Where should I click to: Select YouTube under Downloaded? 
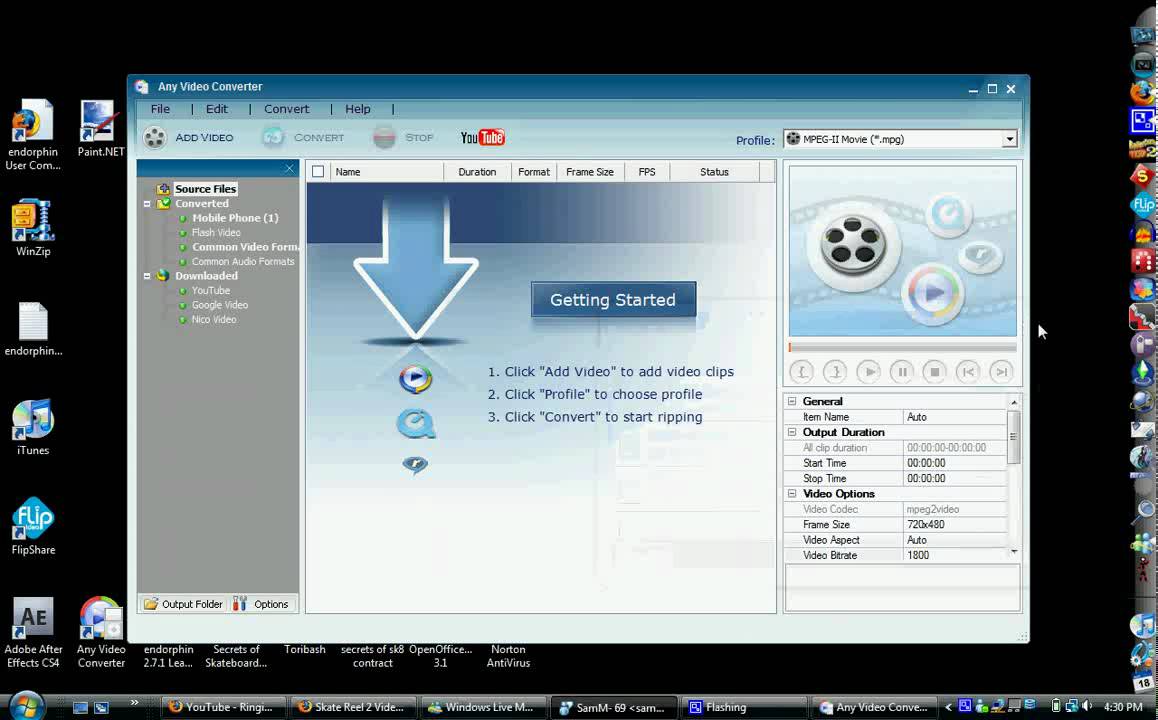pos(210,290)
